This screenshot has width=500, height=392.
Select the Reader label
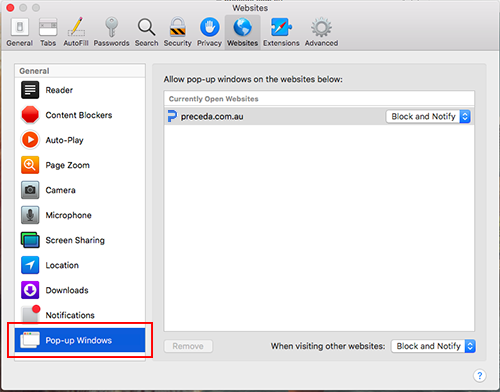59,90
